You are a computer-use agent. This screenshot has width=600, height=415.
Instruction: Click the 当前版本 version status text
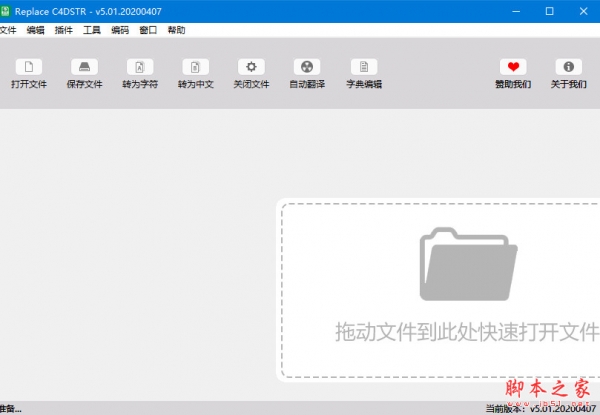[x=541, y=408]
